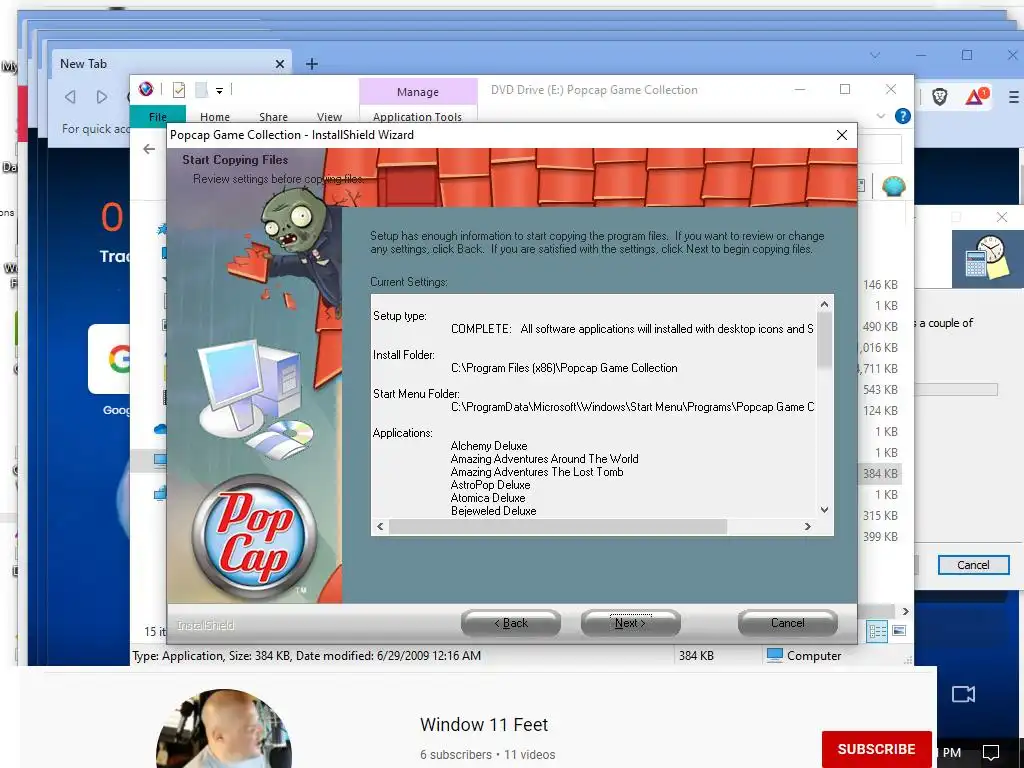
Task: Select the 315 KB file size entry
Action: coord(880,516)
